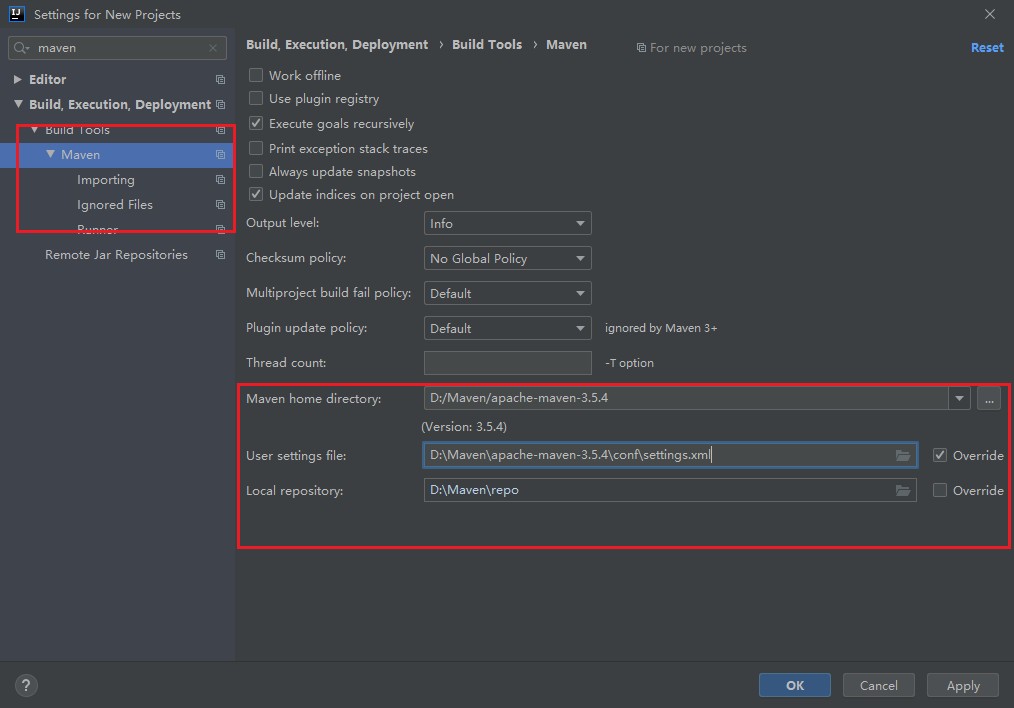
Task: Enable the Work offline checkbox
Action: 256,75
